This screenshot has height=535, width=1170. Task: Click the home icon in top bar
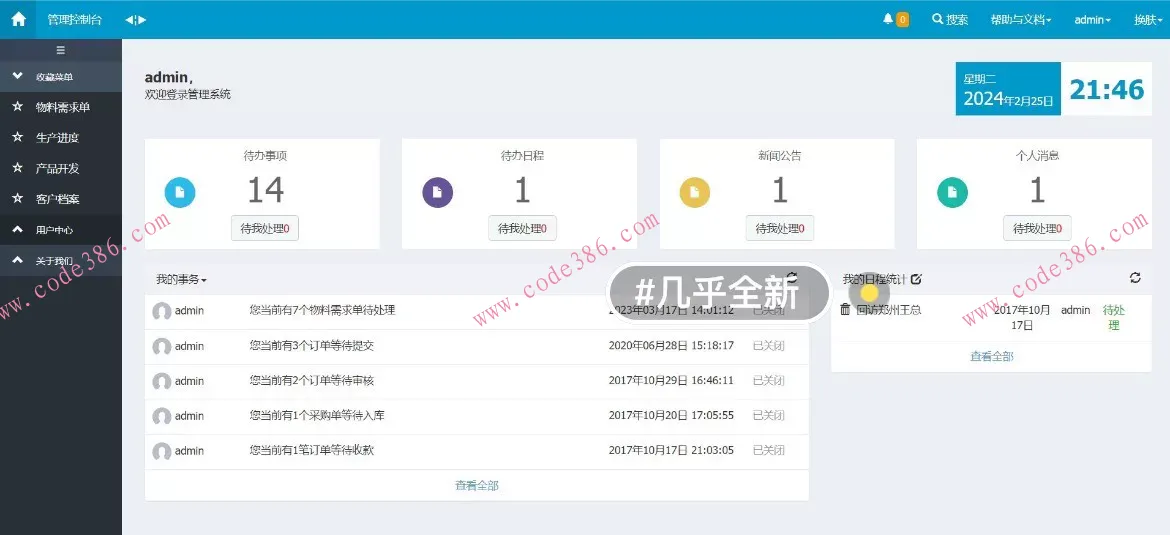(18, 19)
